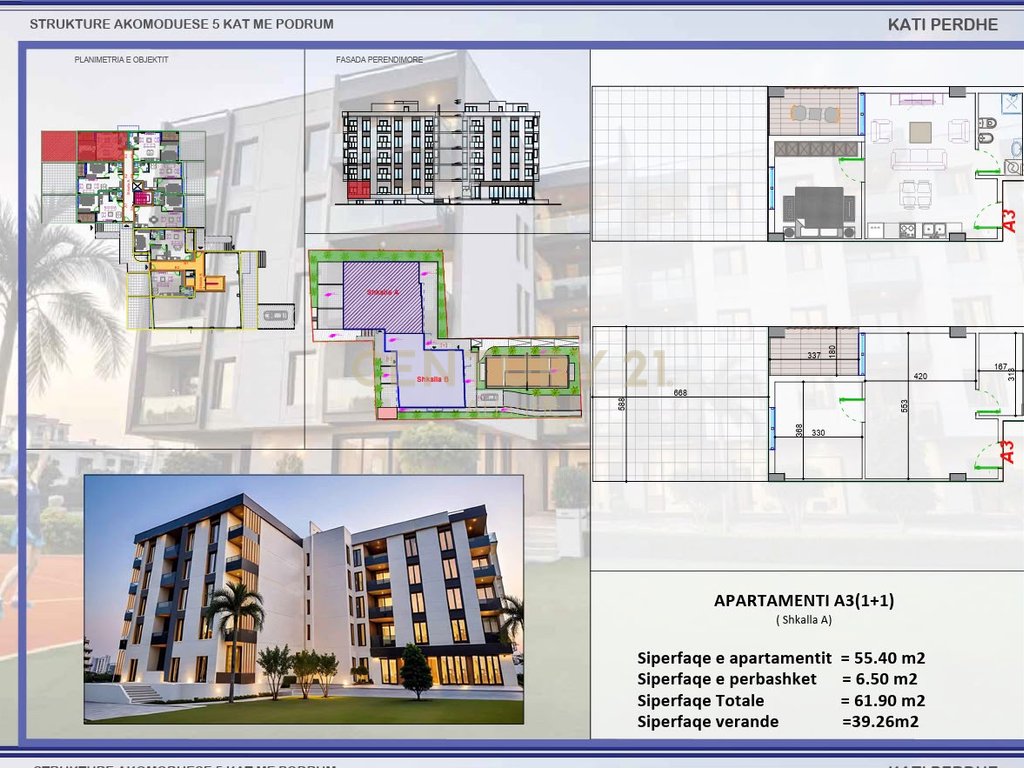This screenshot has width=1024, height=768.
Task: Click the "61.90 m2" total value
Action: point(889,701)
